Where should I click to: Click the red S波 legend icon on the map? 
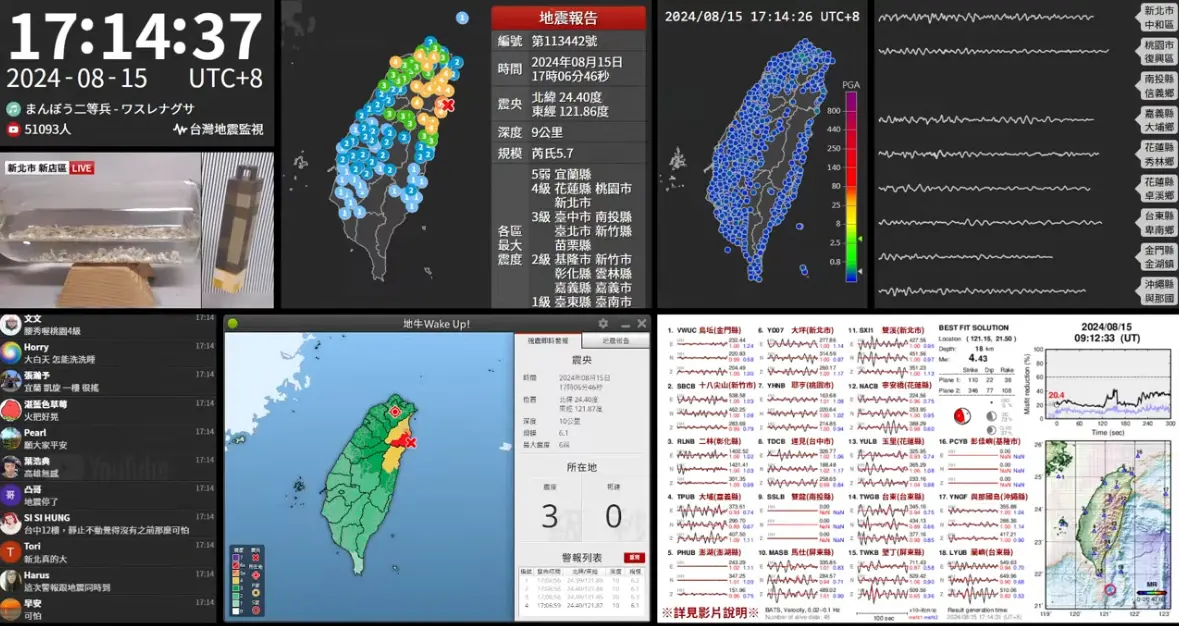pos(256,610)
